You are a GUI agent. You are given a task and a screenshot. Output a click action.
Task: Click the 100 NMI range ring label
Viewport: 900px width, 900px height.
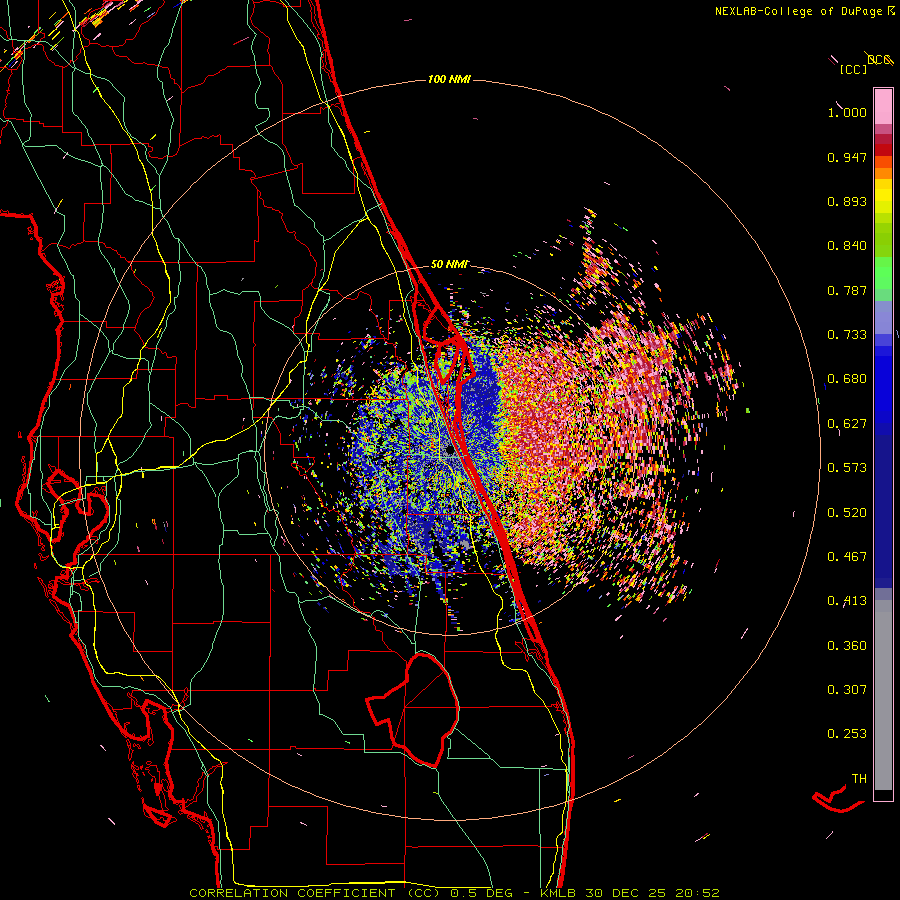(449, 79)
